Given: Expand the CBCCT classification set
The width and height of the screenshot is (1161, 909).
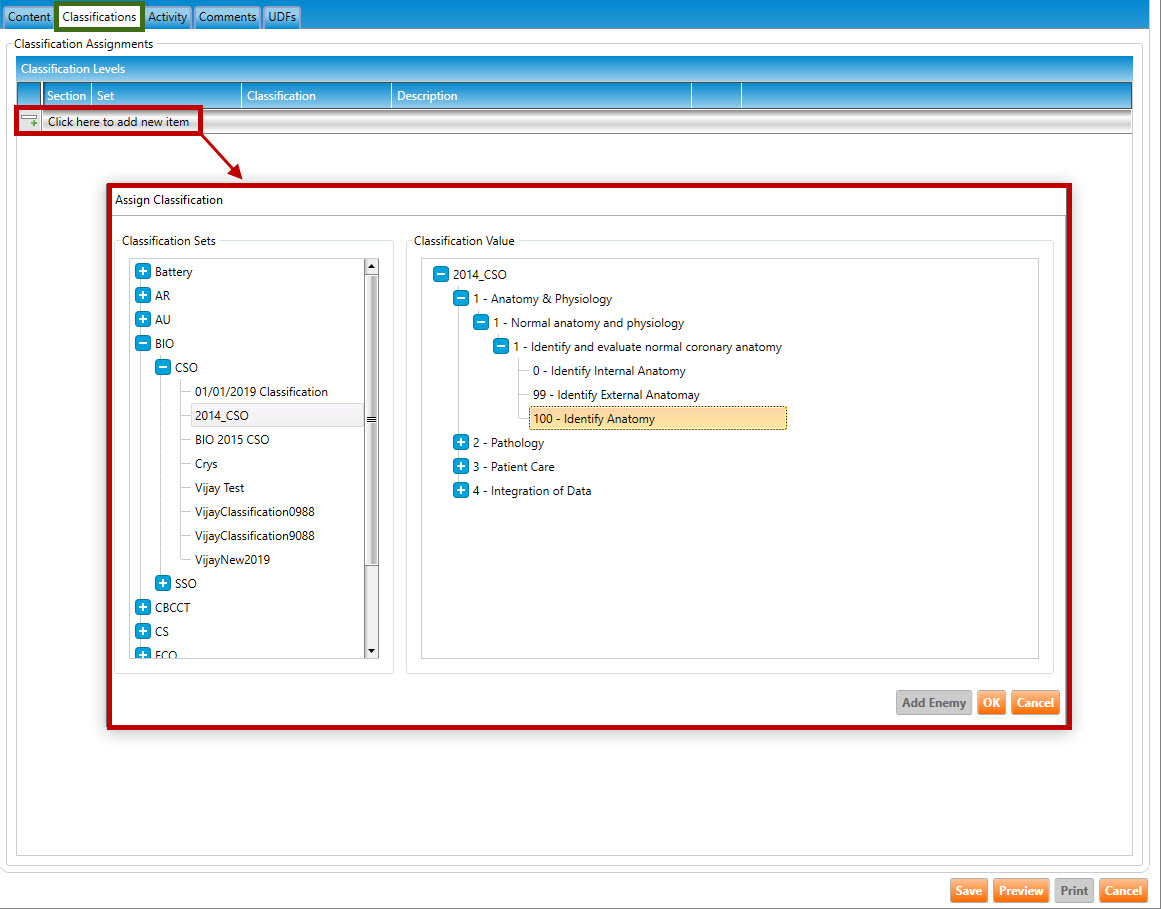Looking at the screenshot, I should tap(143, 608).
